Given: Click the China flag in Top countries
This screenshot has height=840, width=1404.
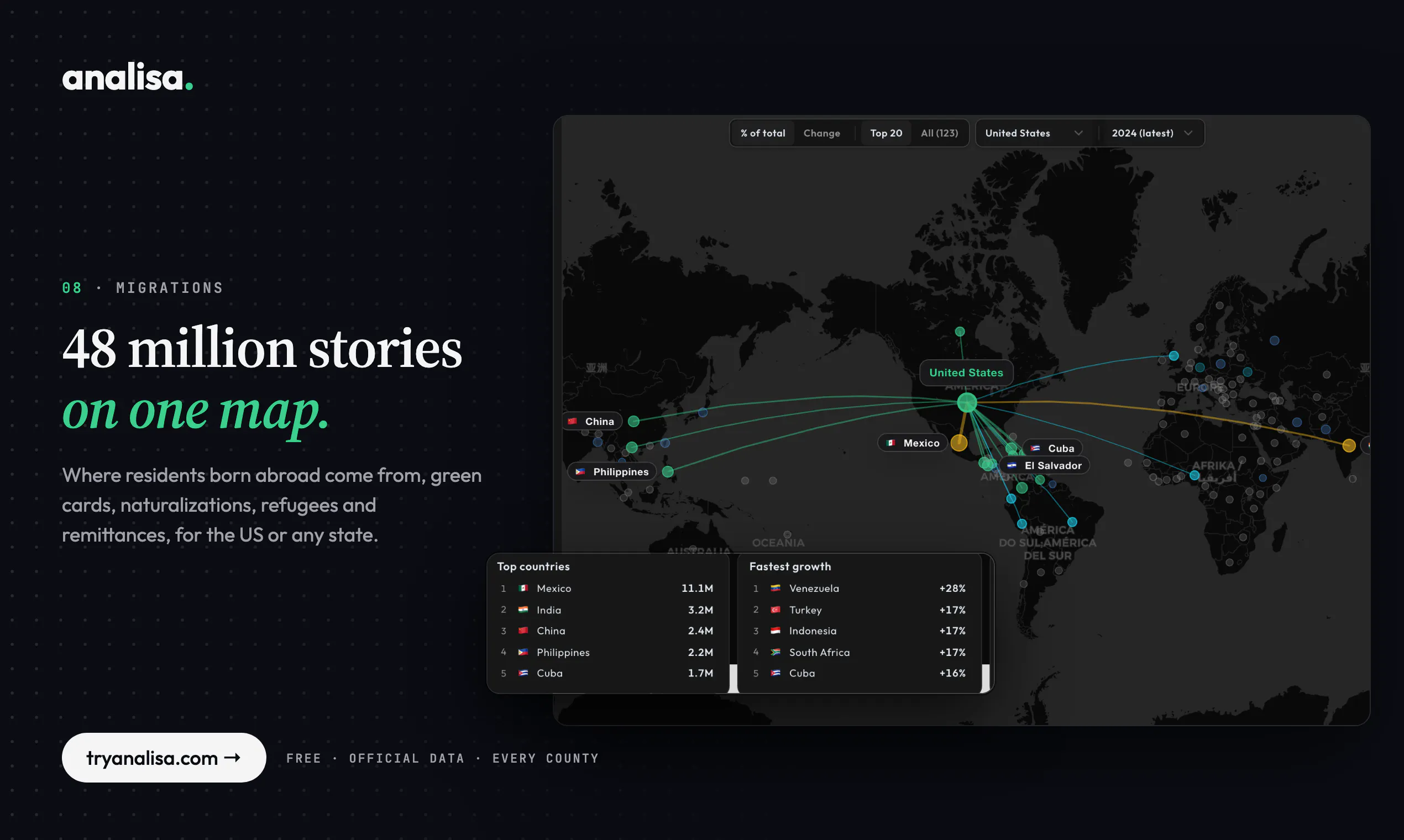Looking at the screenshot, I should coord(523,631).
